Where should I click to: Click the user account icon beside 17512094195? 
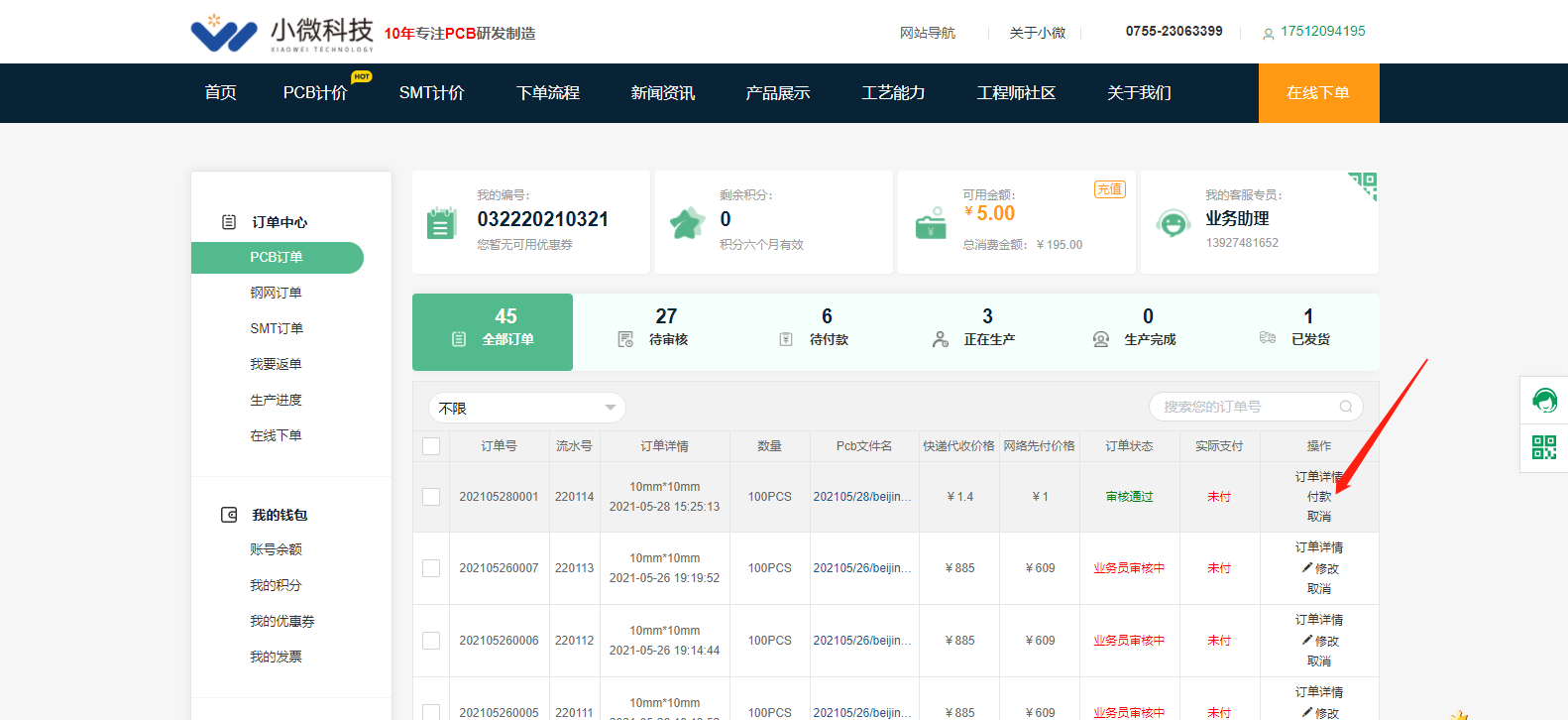[1268, 34]
